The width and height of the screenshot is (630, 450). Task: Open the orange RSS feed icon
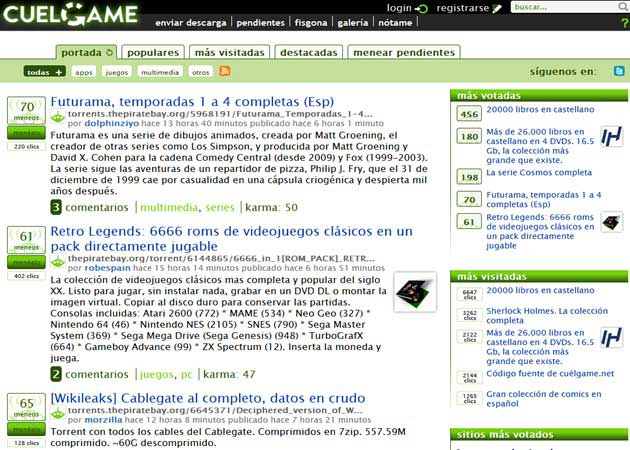[x=225, y=71]
